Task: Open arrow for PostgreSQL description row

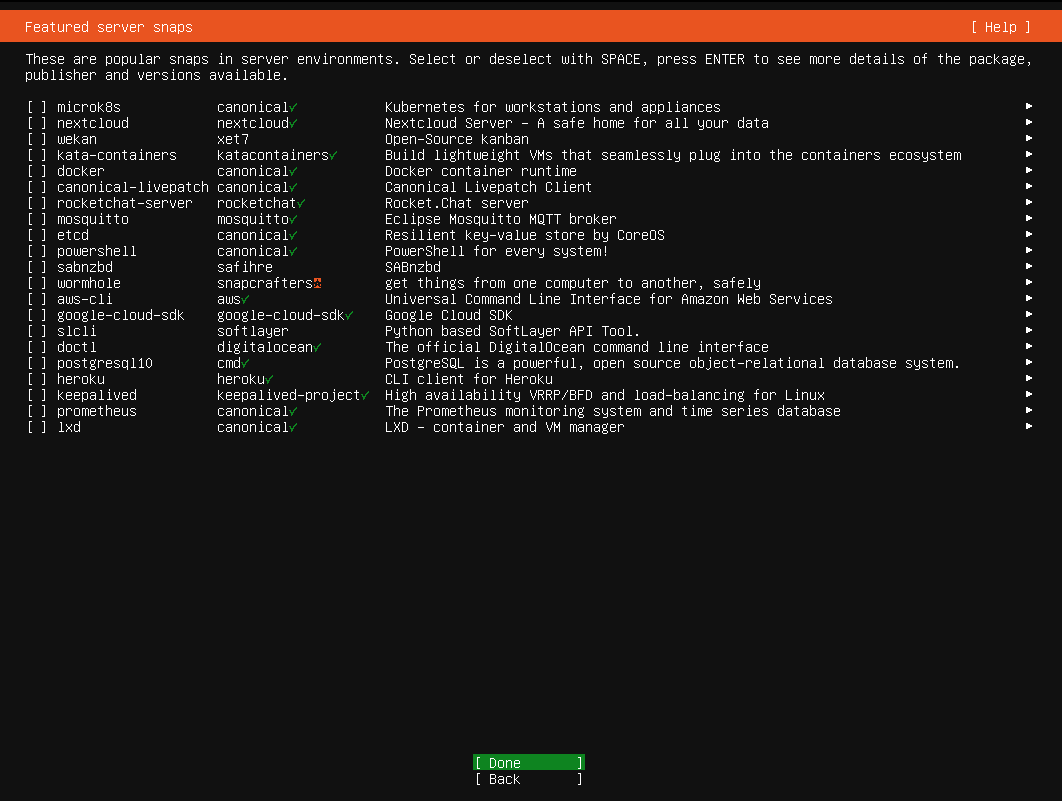Action: pyautogui.click(x=1029, y=362)
